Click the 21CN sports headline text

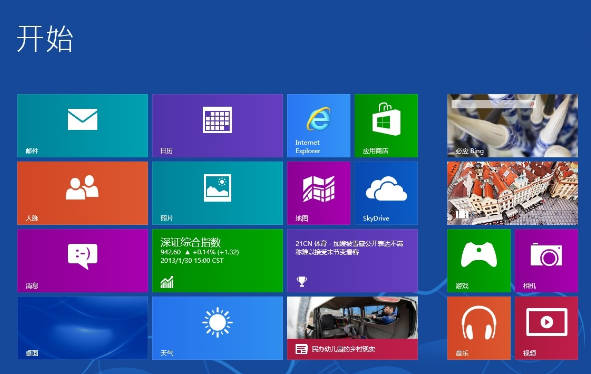[349, 247]
